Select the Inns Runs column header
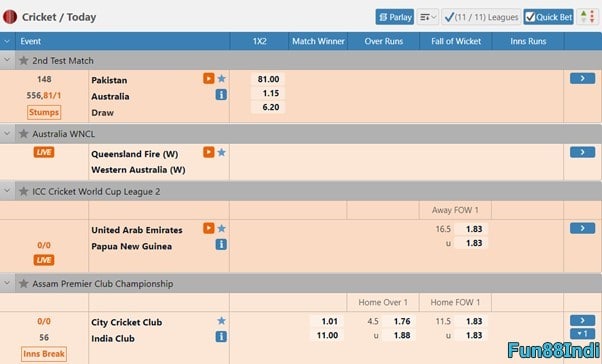602x364 pixels. [x=528, y=41]
